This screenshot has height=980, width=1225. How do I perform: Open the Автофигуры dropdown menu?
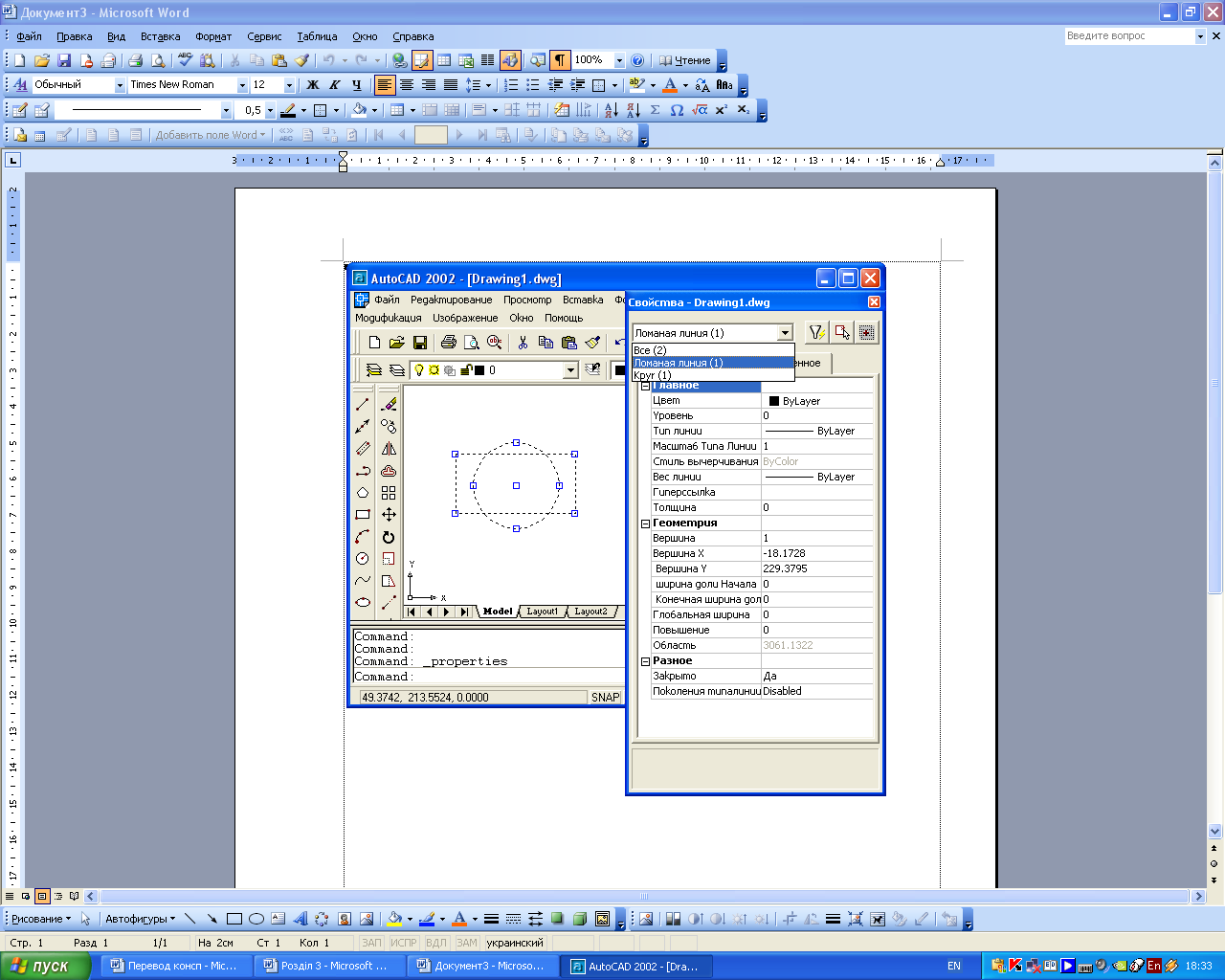point(140,919)
